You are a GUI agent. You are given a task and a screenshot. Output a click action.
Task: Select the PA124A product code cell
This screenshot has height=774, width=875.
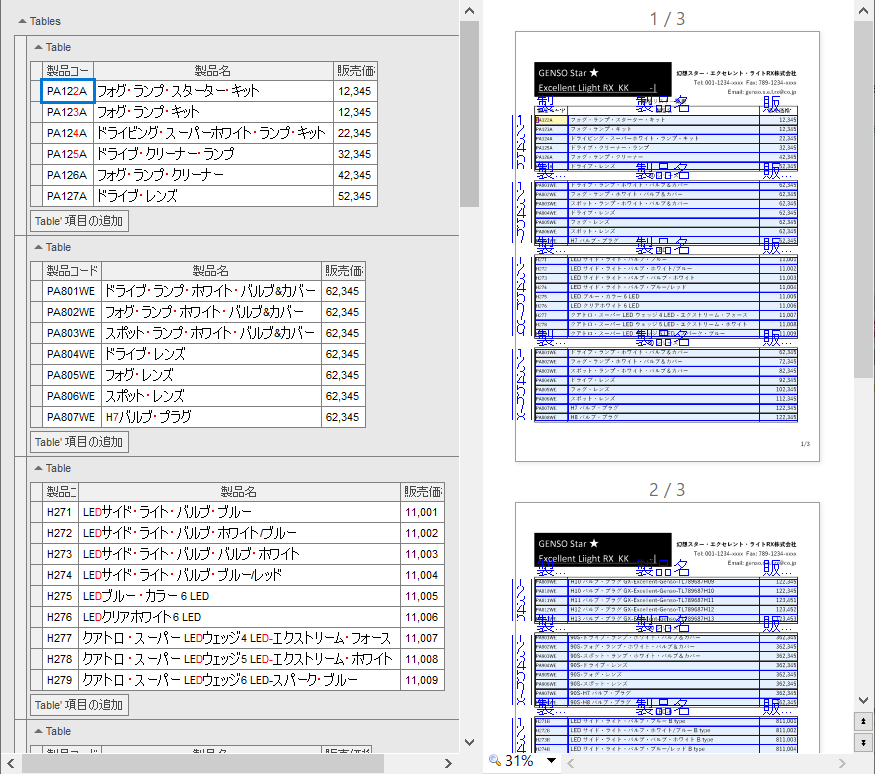pyautogui.click(x=68, y=133)
